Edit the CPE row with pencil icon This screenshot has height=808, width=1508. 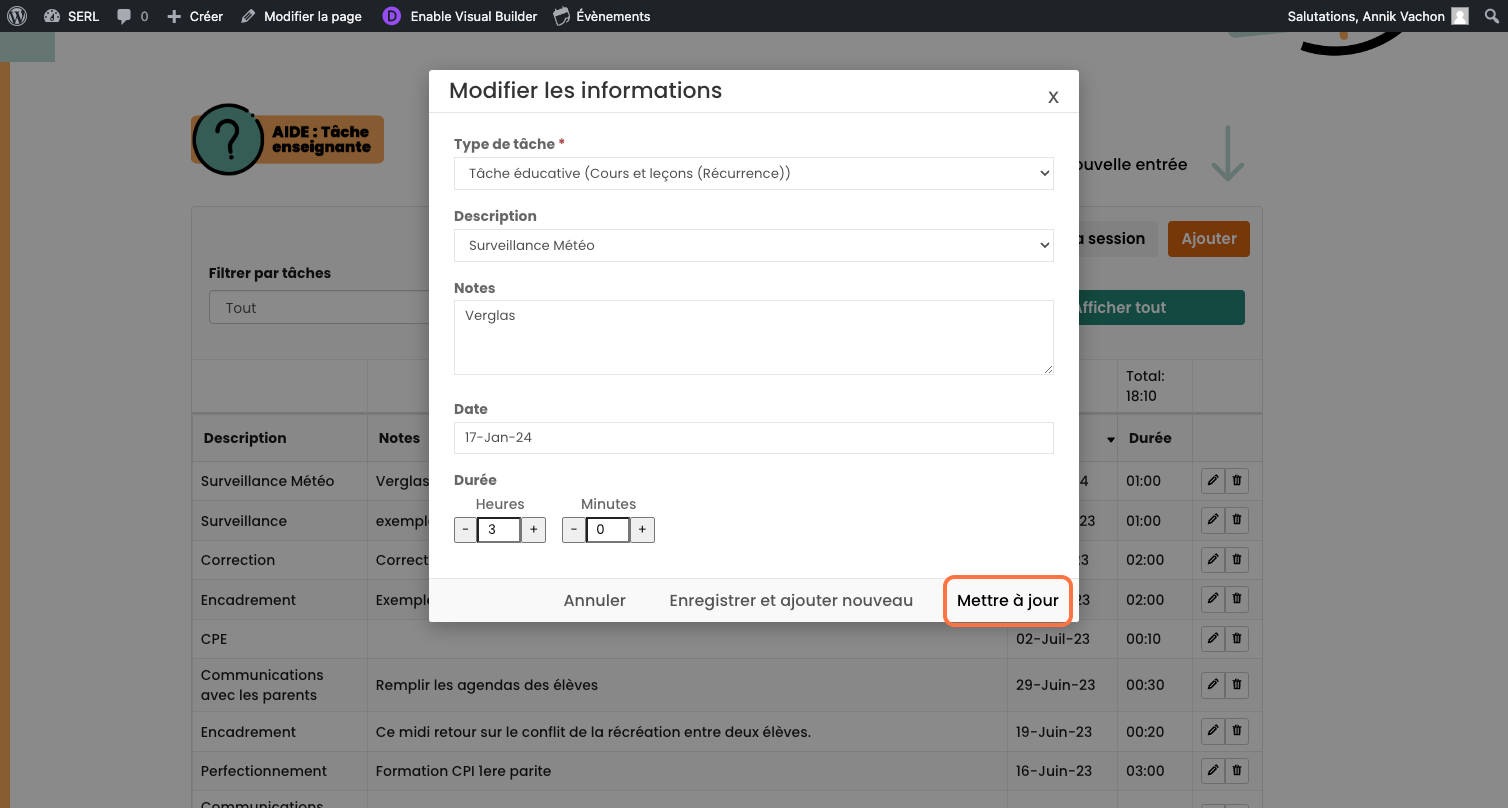(1212, 639)
